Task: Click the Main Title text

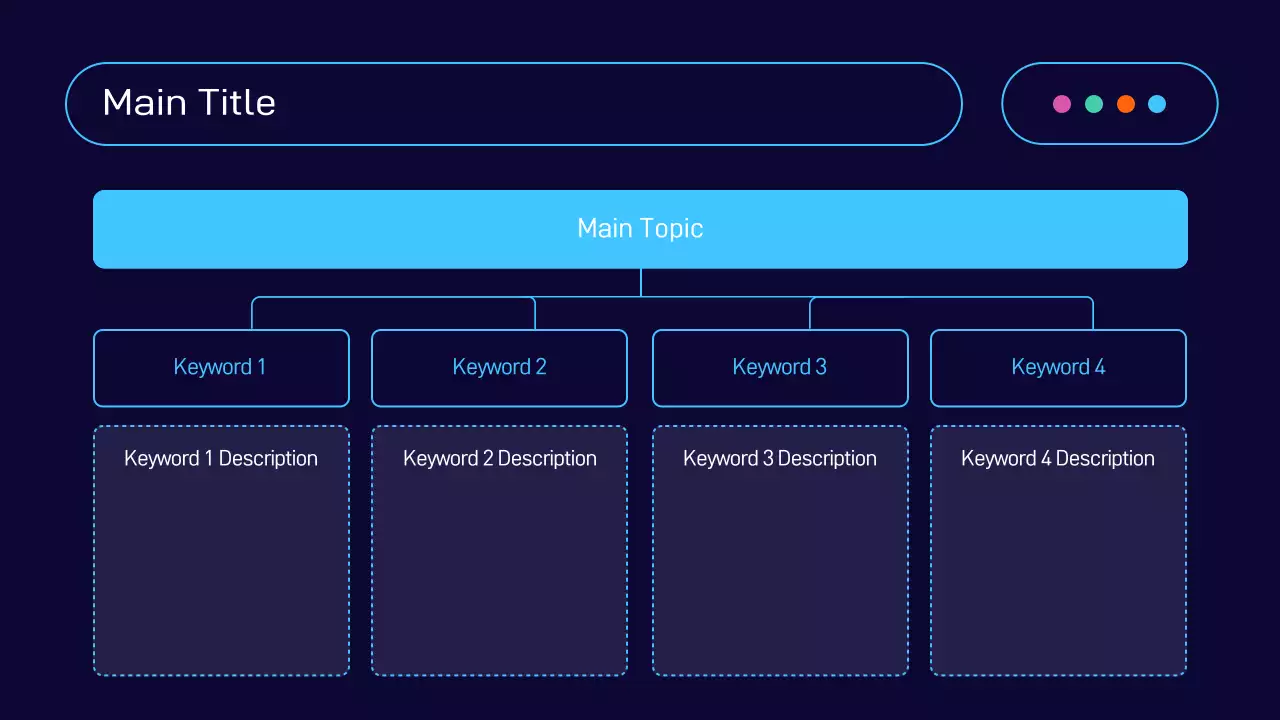Action: pos(189,103)
